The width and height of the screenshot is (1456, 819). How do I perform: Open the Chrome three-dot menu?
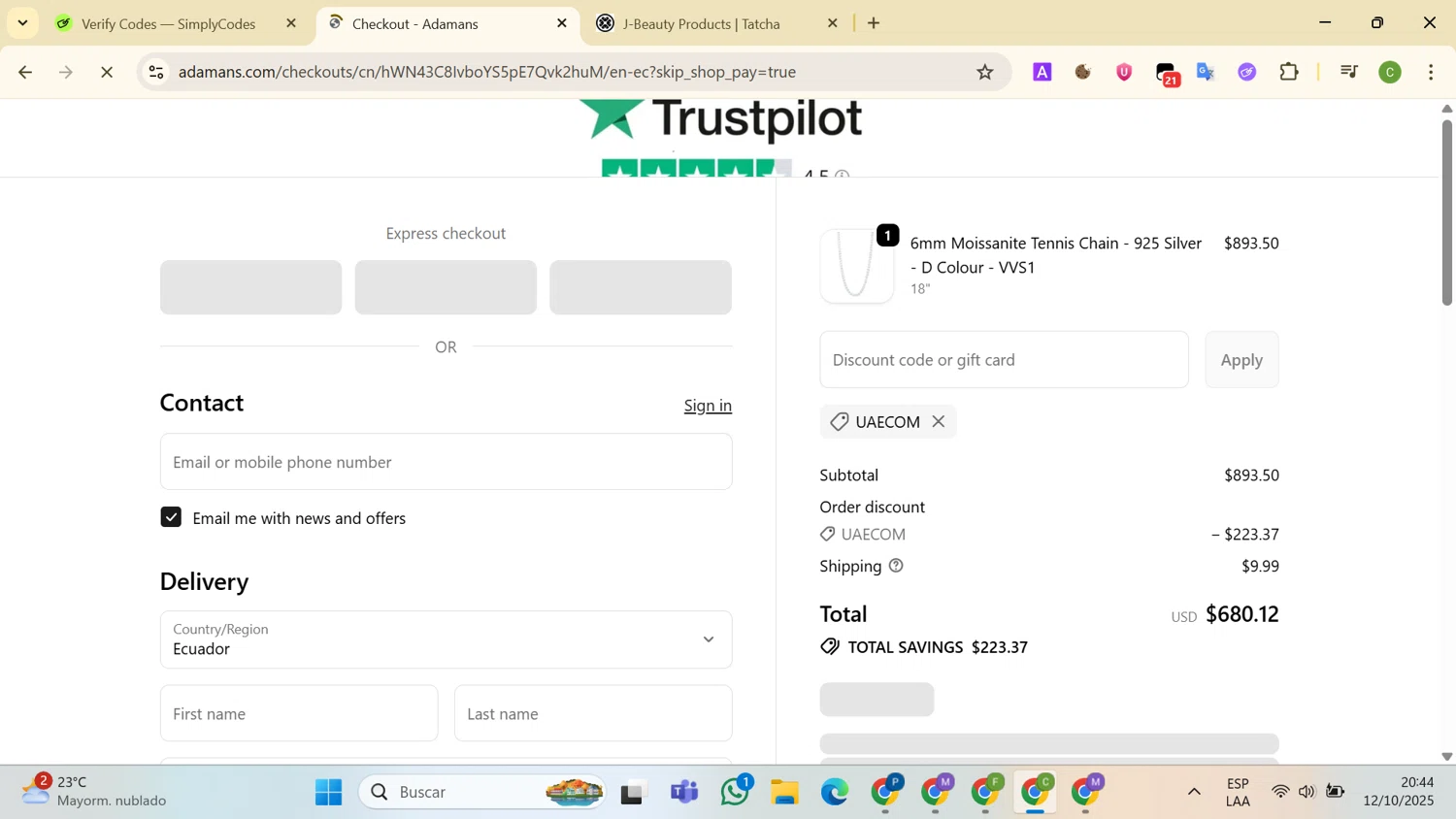[x=1432, y=72]
